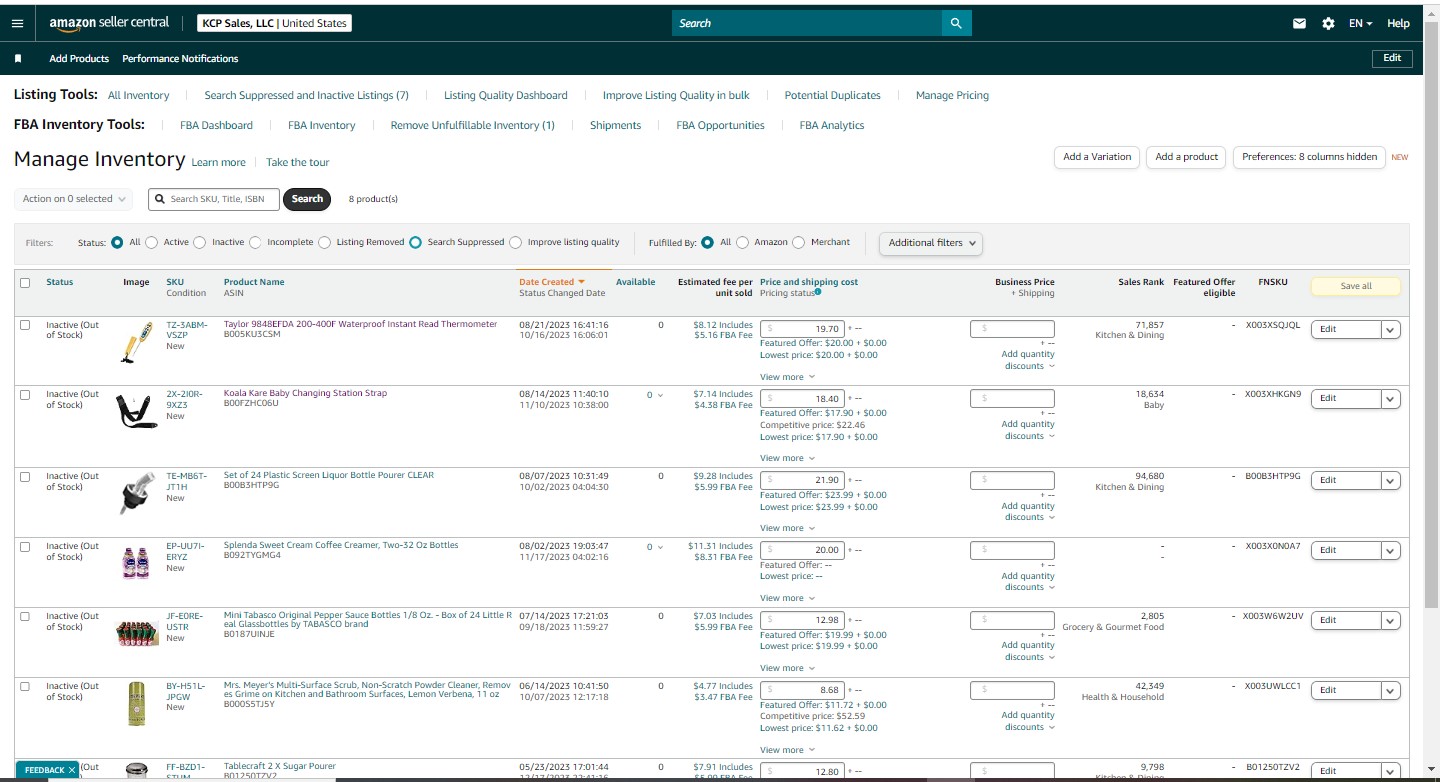
Task: Choose the Improve listing quality filter
Action: pos(516,242)
